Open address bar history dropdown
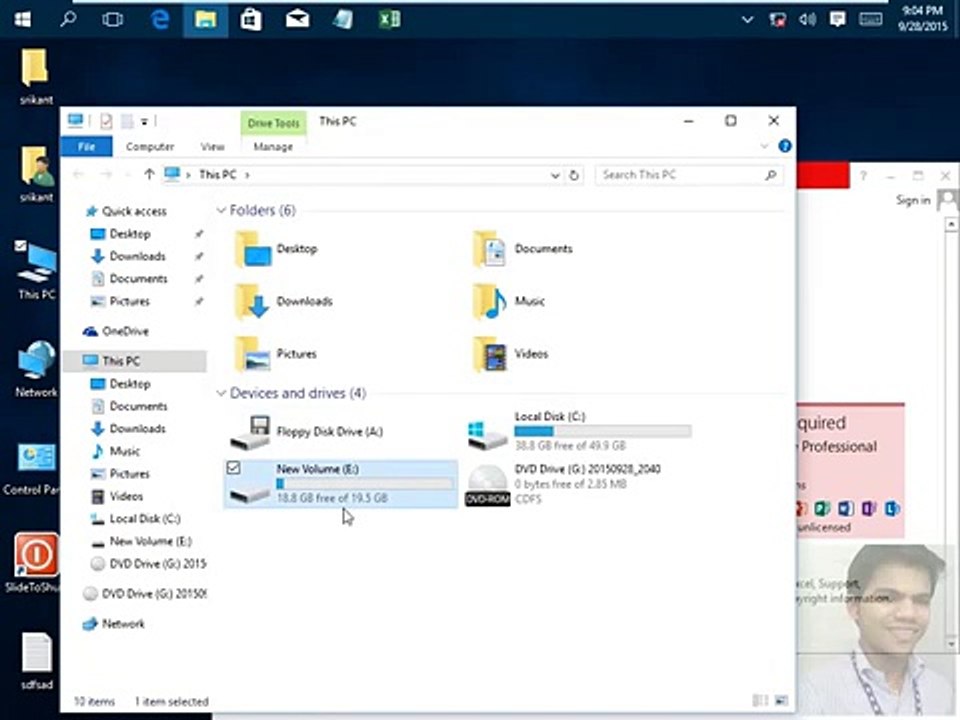The image size is (960, 720). coord(555,175)
